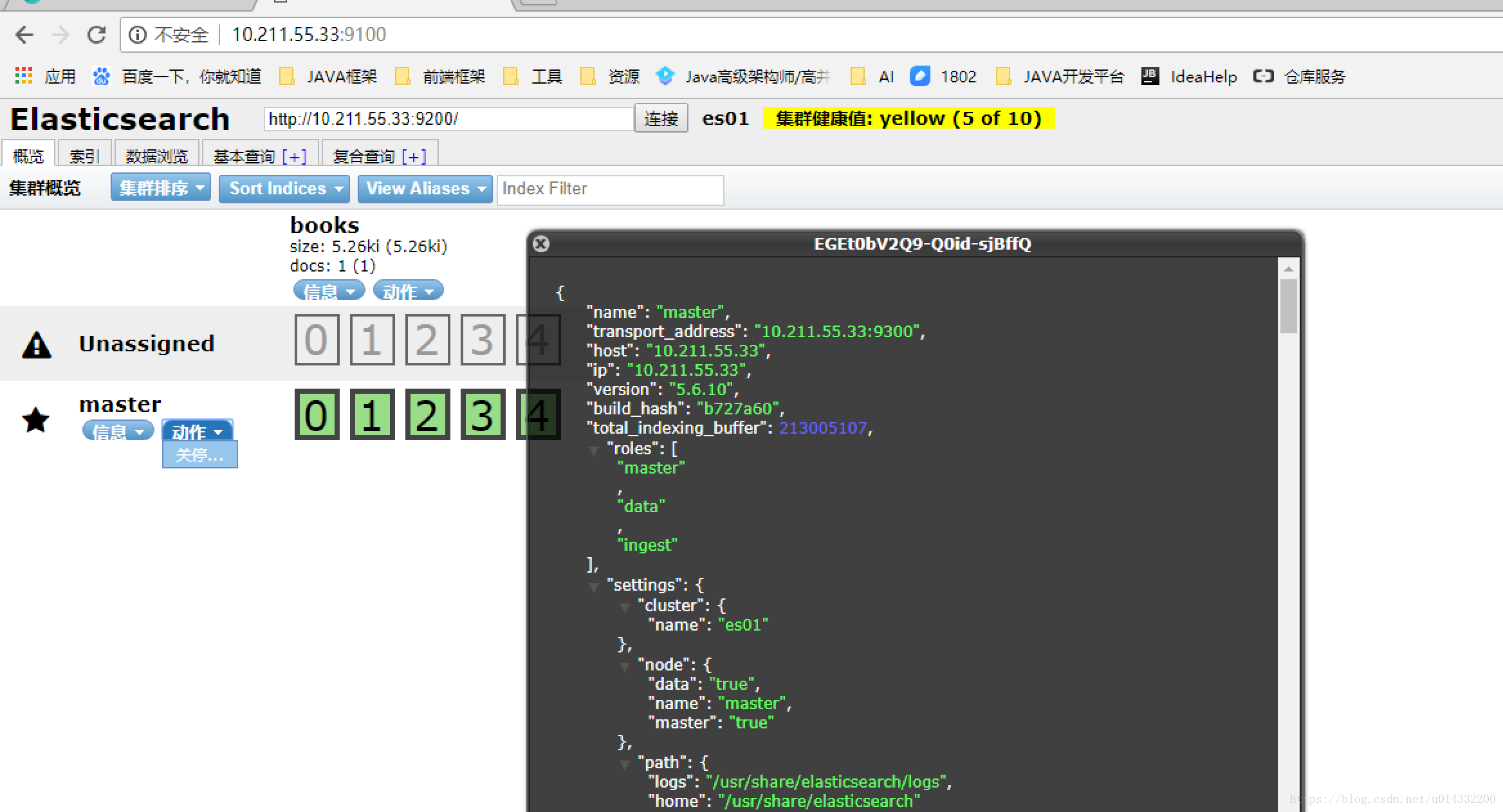Open the Java高级架构师 bookmark
The width and height of the screenshot is (1503, 812).
[744, 77]
